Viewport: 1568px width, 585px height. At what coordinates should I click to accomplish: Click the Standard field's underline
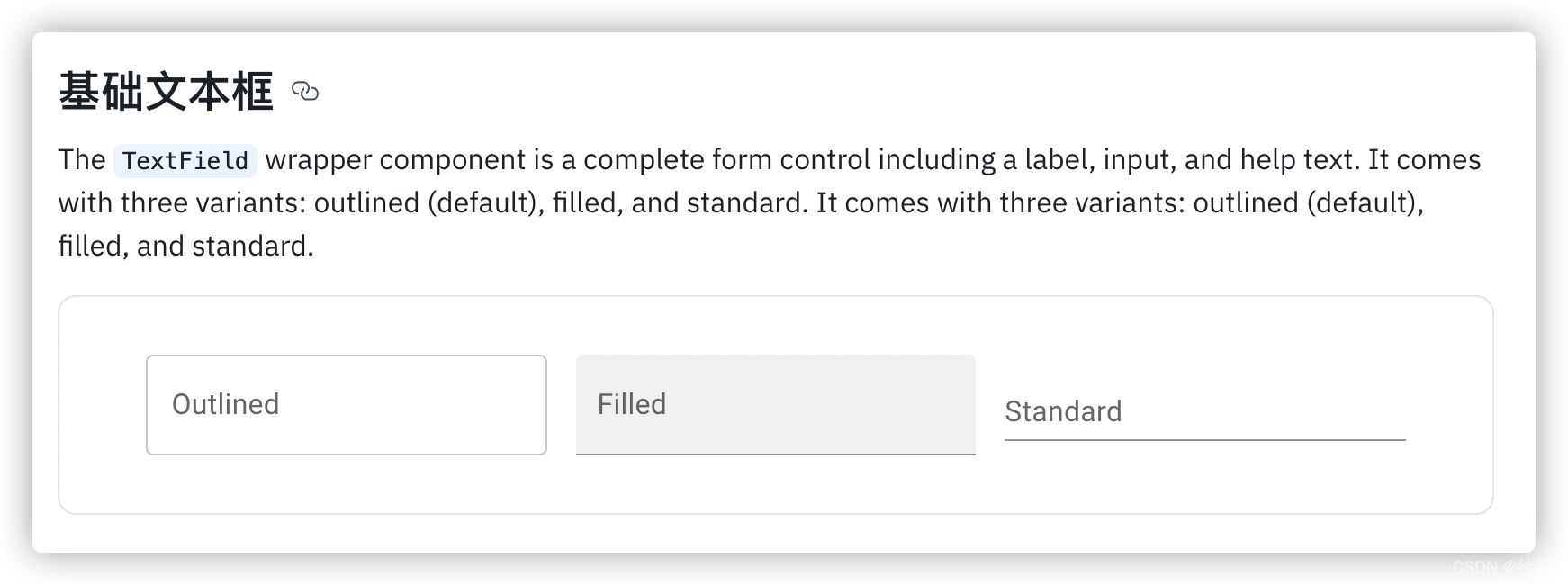(1203, 439)
